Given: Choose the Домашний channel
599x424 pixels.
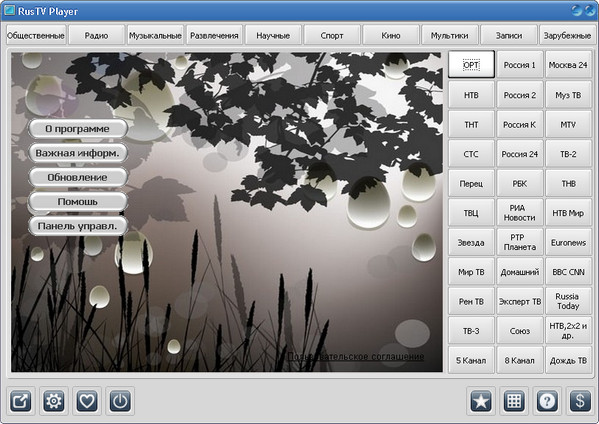Looking at the screenshot, I should (x=520, y=272).
